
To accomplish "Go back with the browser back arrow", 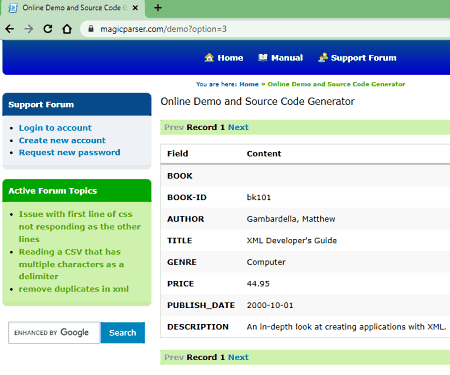I will [10, 29].
